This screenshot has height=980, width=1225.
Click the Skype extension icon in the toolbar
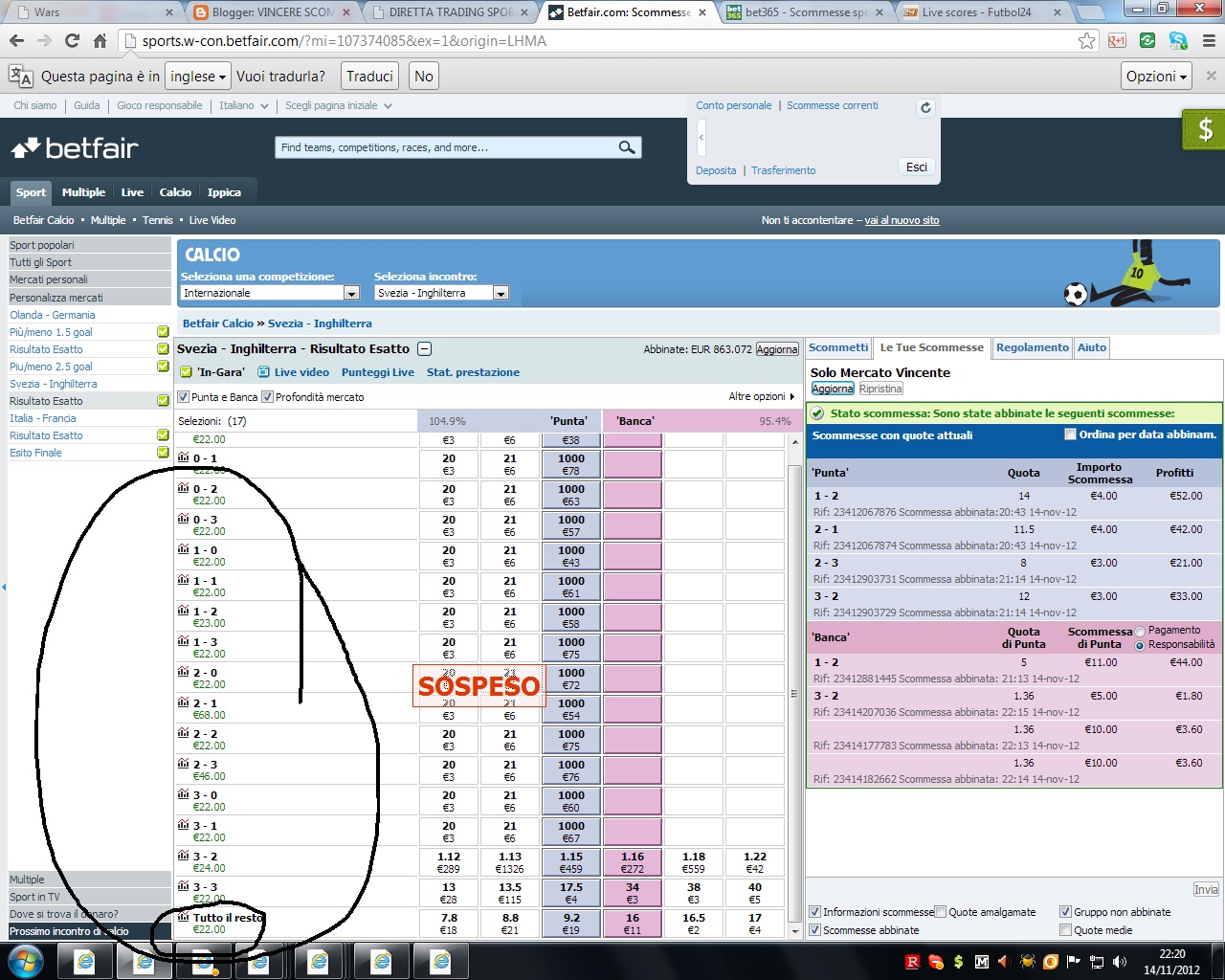tap(1178, 41)
